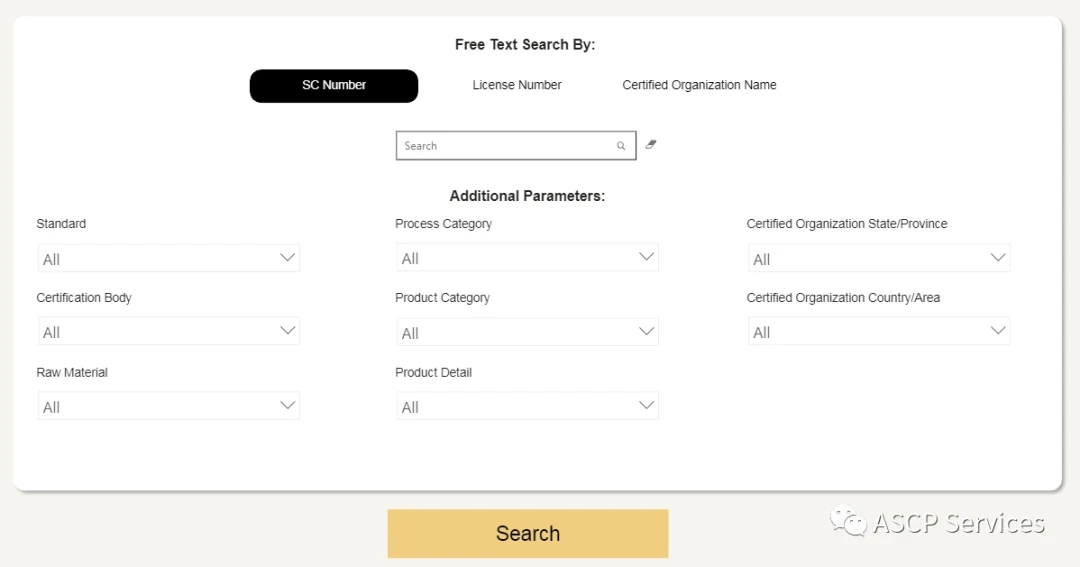Choose Certified Organization Name search option
The width and height of the screenshot is (1080, 567).
pyautogui.click(x=699, y=86)
